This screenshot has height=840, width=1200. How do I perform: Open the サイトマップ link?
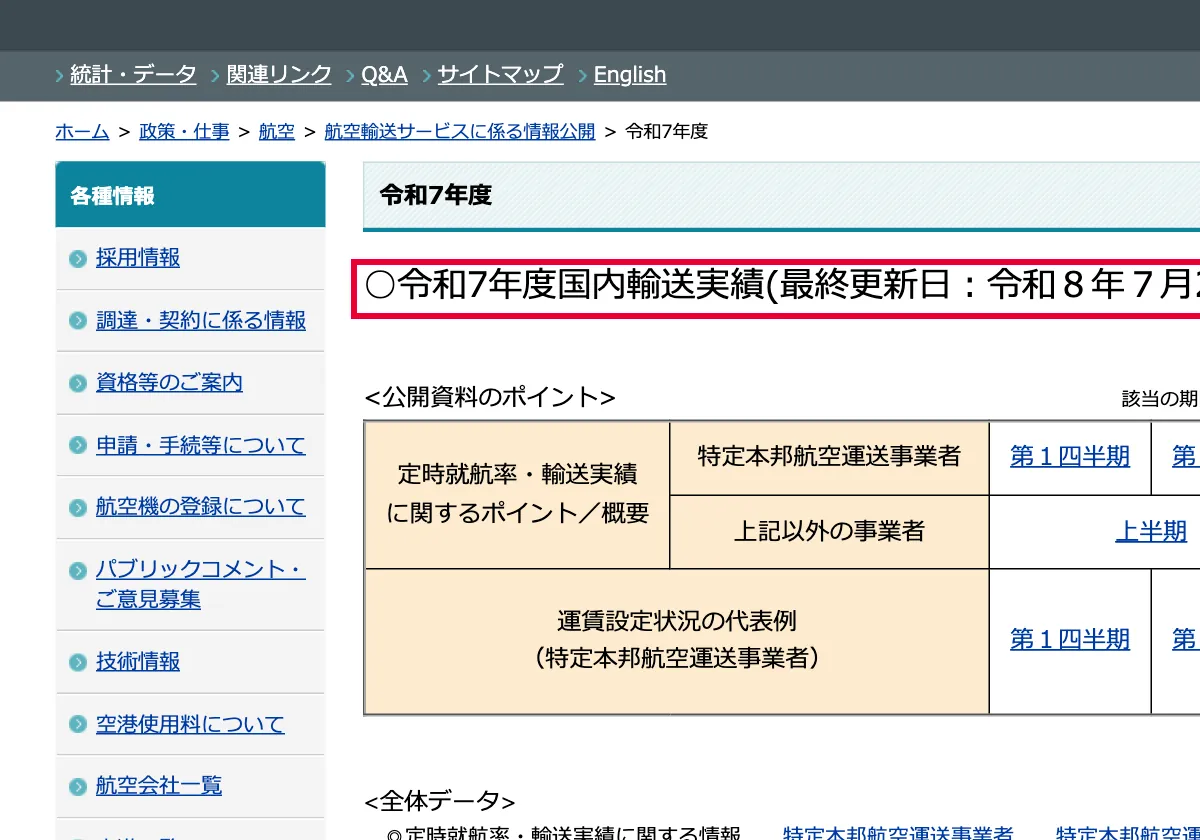[x=500, y=74]
